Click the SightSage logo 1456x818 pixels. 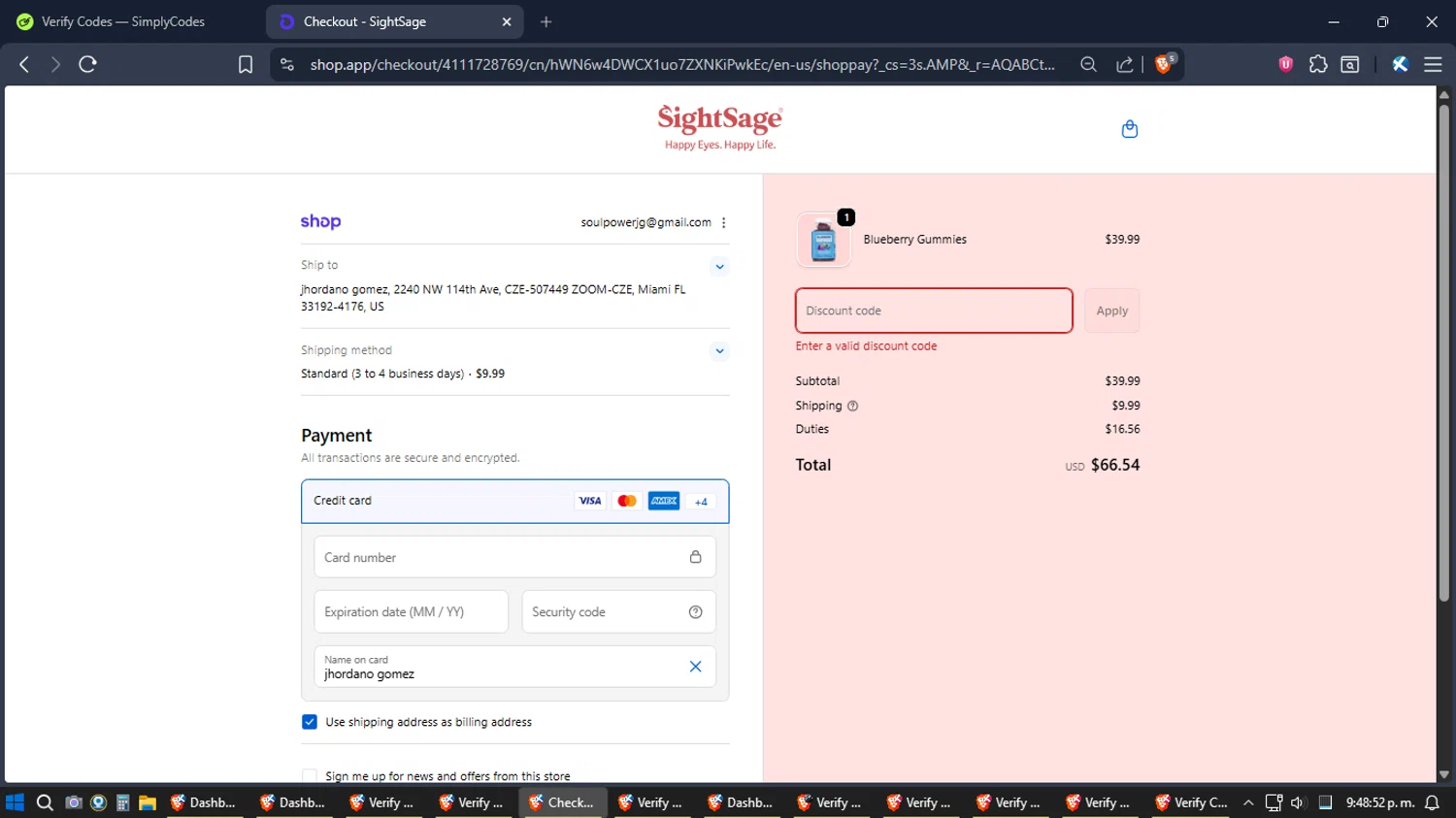(720, 127)
